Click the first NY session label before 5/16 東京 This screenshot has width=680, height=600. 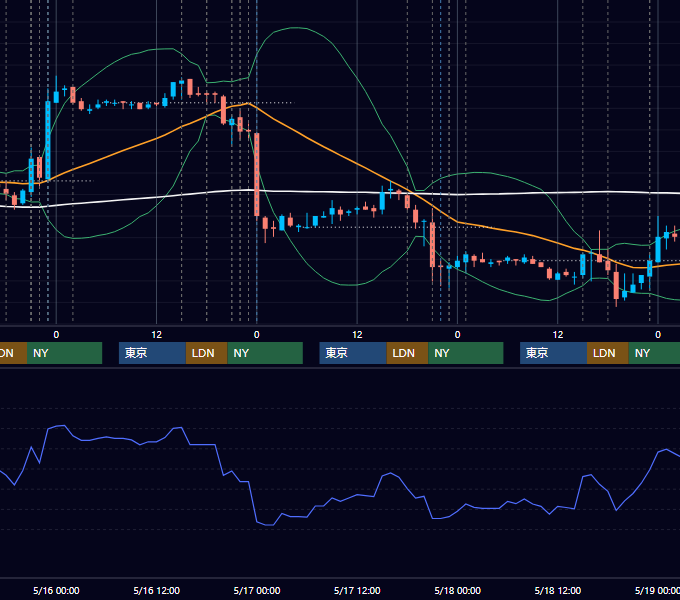[64, 353]
